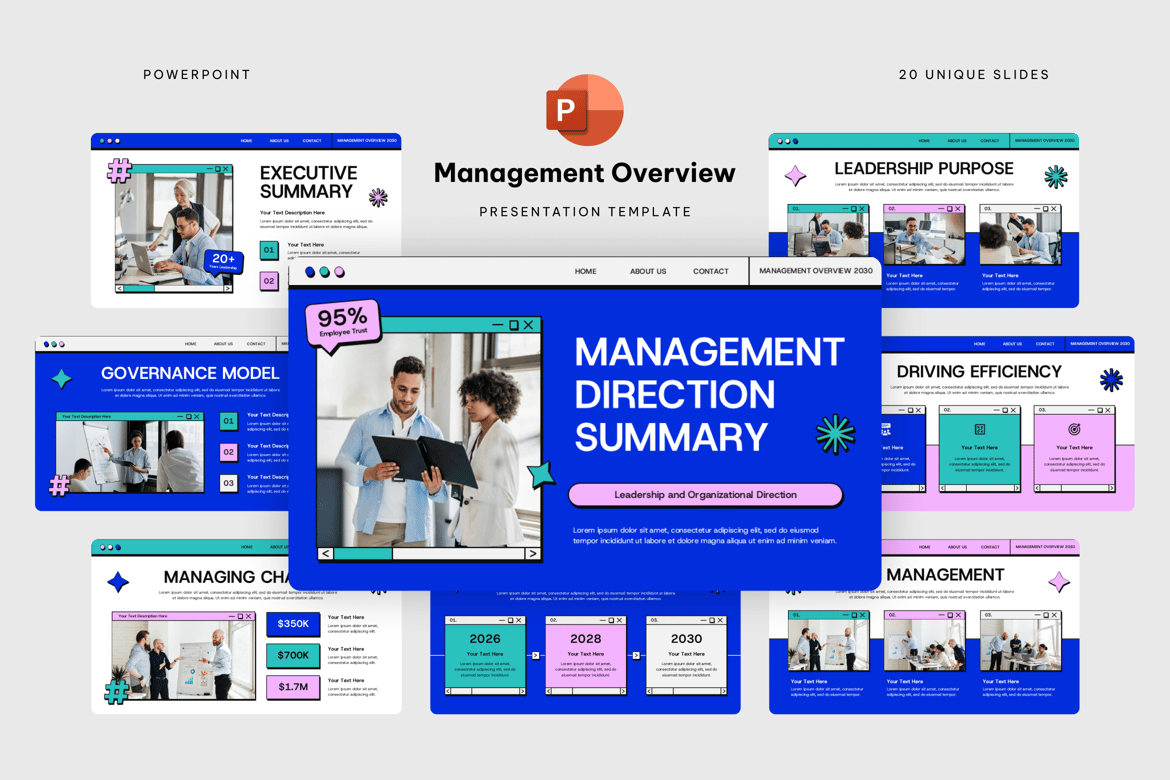
Task: Click POWERPOINT label at top left
Action: click(197, 75)
